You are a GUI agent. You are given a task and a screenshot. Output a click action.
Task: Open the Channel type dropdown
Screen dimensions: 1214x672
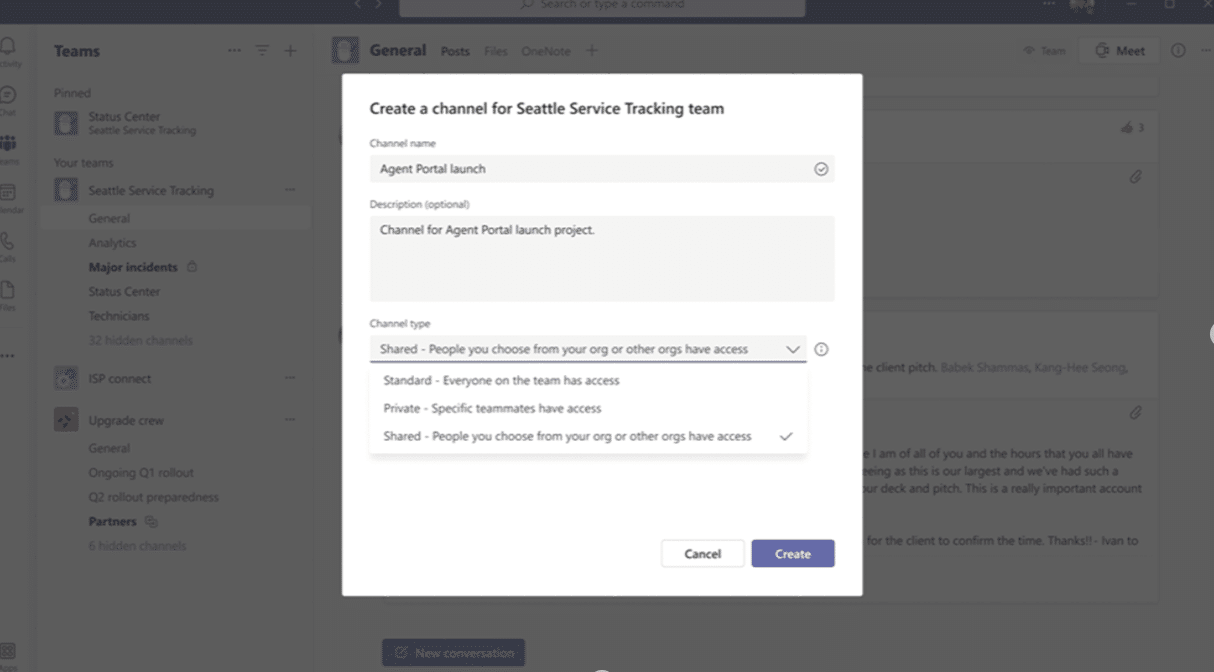[x=588, y=349]
